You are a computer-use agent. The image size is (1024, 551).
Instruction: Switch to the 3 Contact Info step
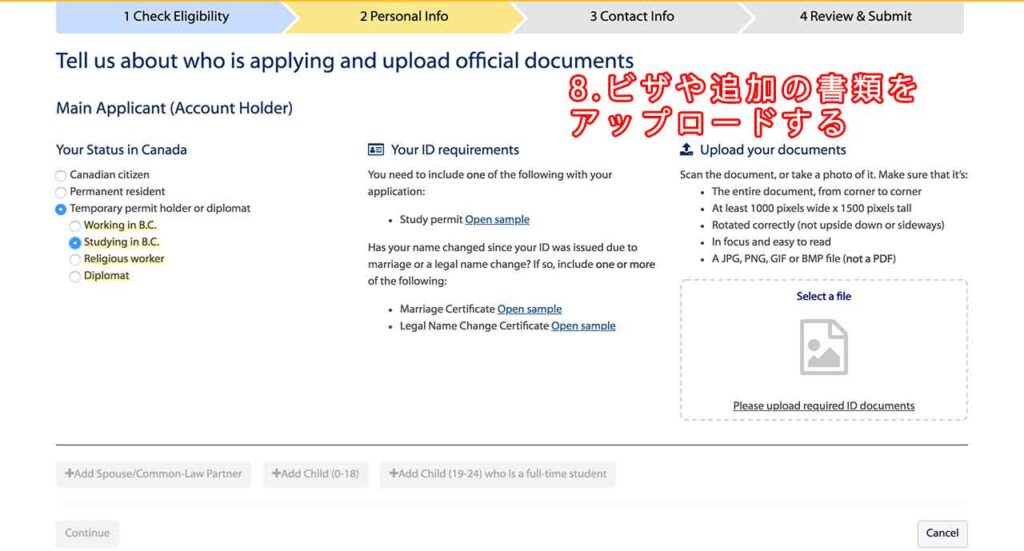click(x=631, y=16)
